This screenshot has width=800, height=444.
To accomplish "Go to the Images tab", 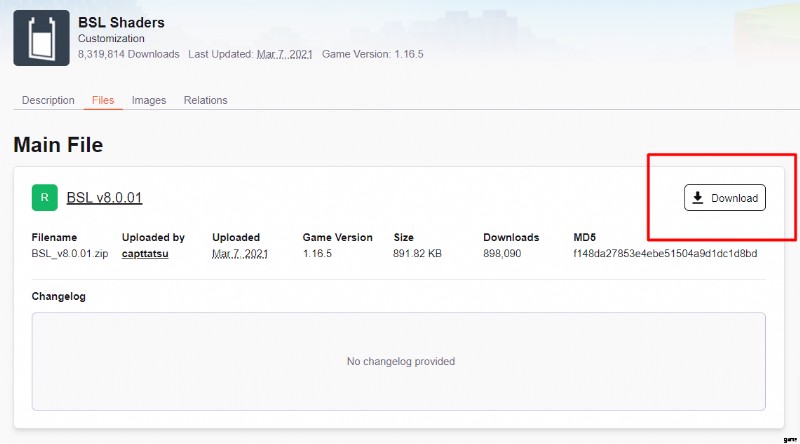I will tap(149, 100).
